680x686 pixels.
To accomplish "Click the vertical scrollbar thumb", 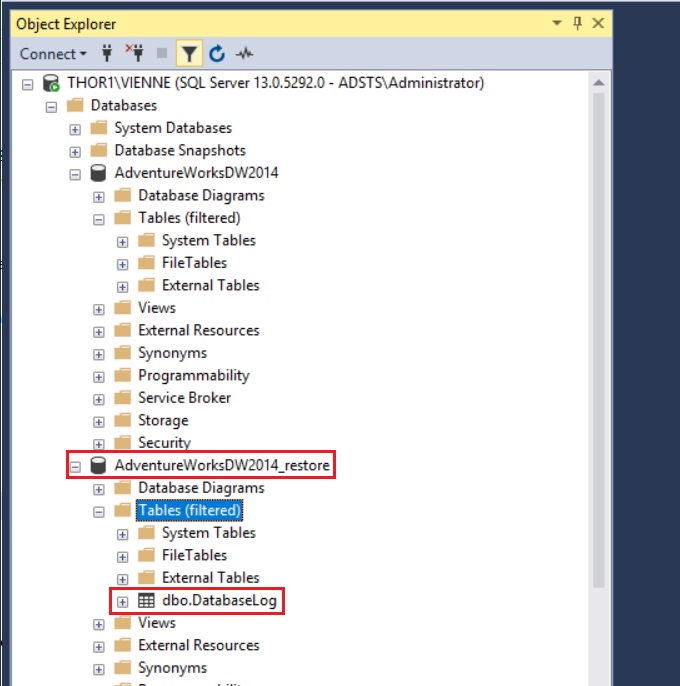I will pyautogui.click(x=599, y=340).
